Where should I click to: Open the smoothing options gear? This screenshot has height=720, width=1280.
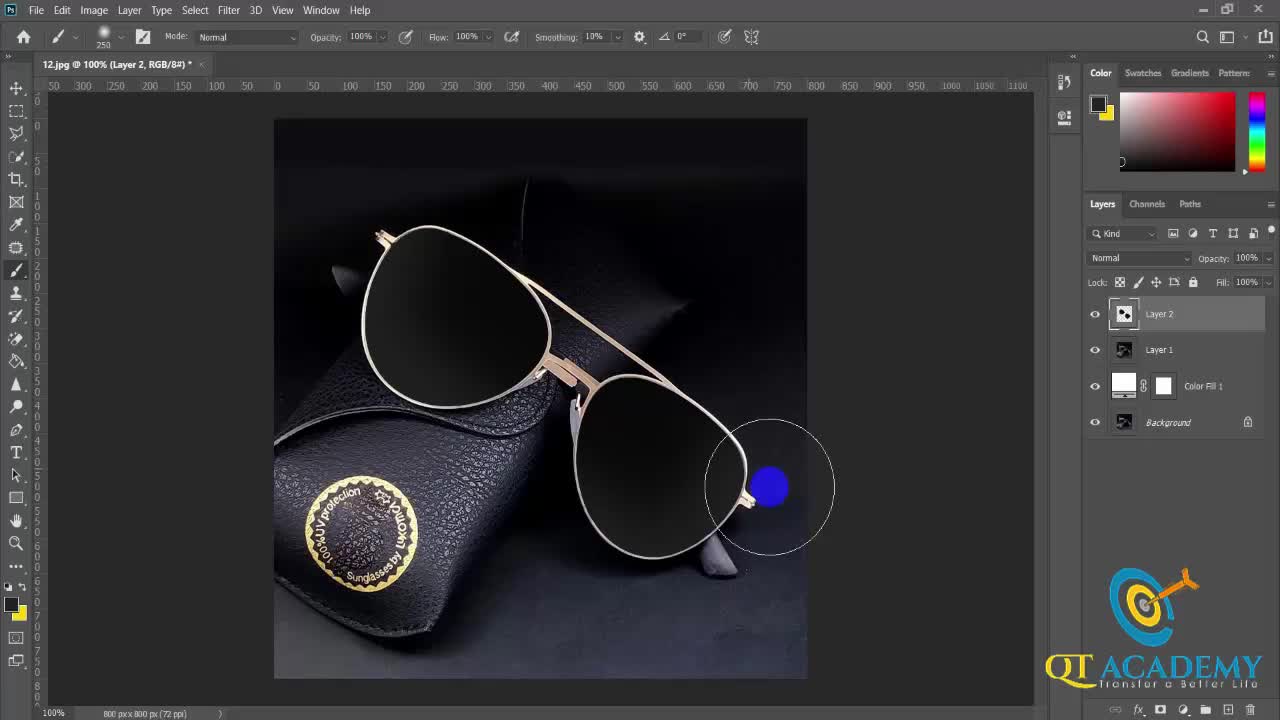click(x=640, y=37)
